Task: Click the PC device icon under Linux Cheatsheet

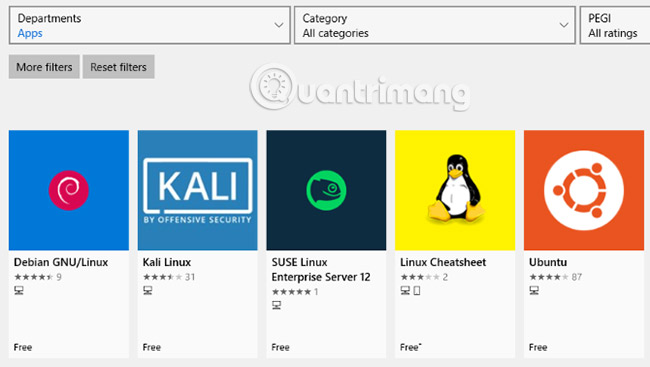Action: (405, 291)
